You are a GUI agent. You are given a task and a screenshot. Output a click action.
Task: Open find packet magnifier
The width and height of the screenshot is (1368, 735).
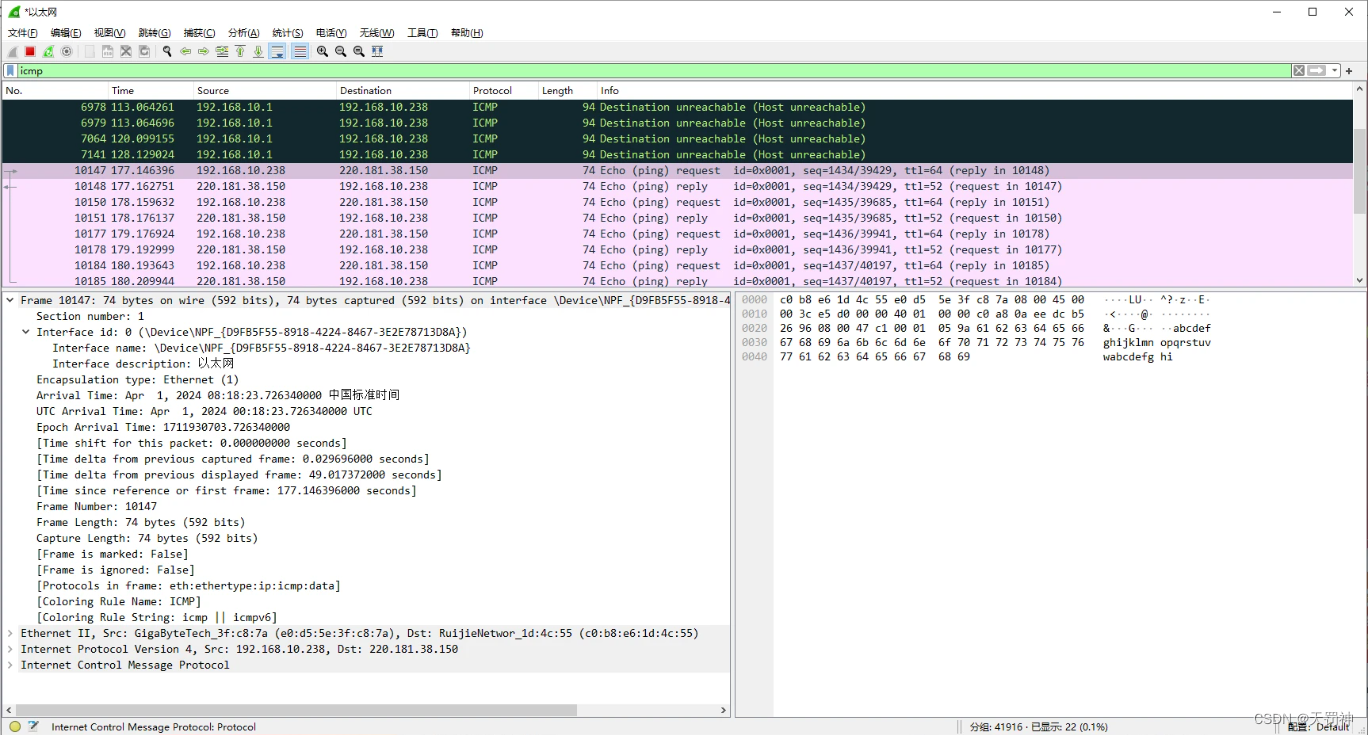point(167,51)
